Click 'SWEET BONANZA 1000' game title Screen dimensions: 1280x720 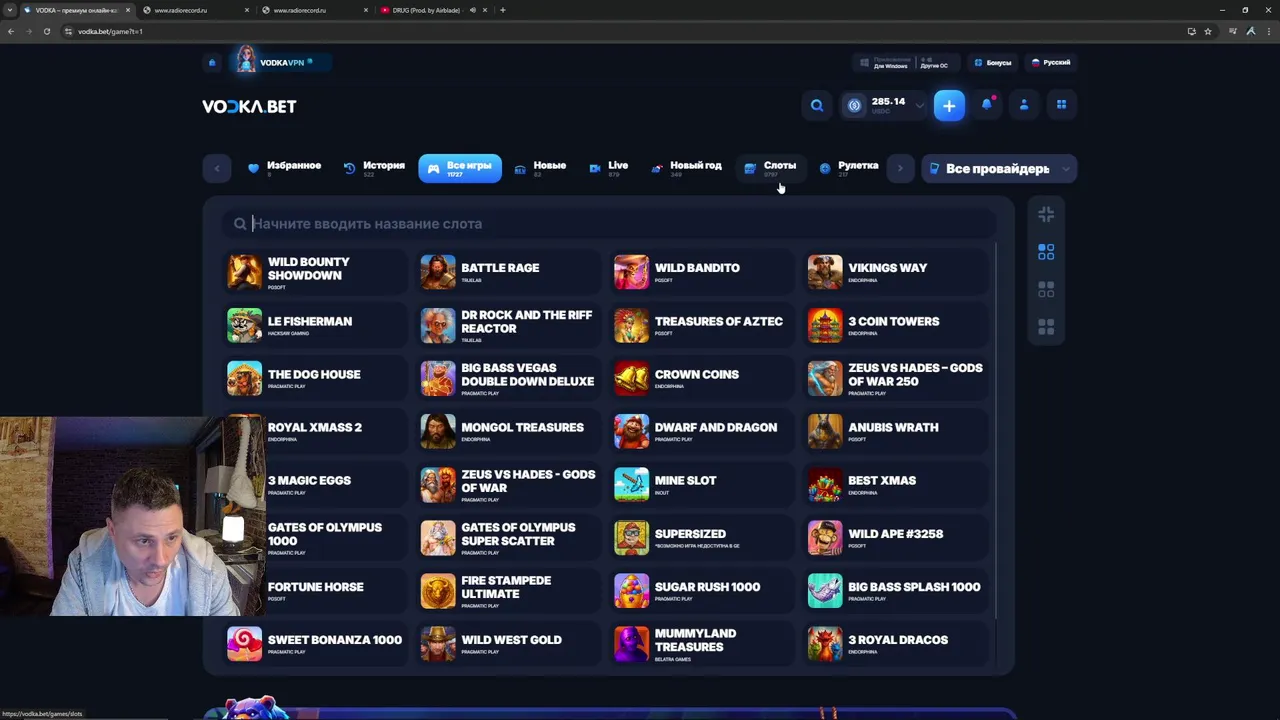pos(335,640)
